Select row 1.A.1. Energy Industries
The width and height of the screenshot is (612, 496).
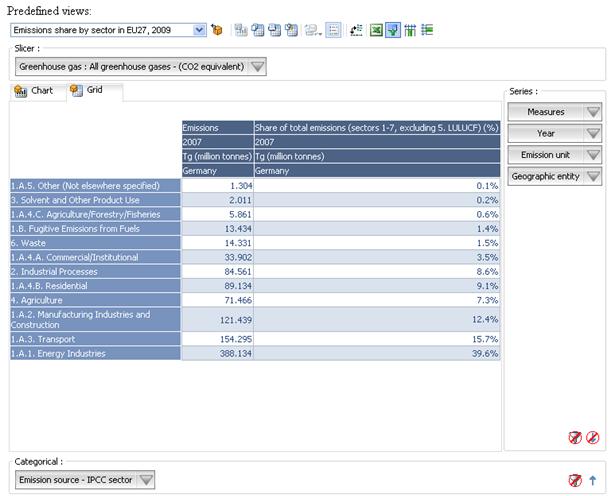(x=95, y=354)
